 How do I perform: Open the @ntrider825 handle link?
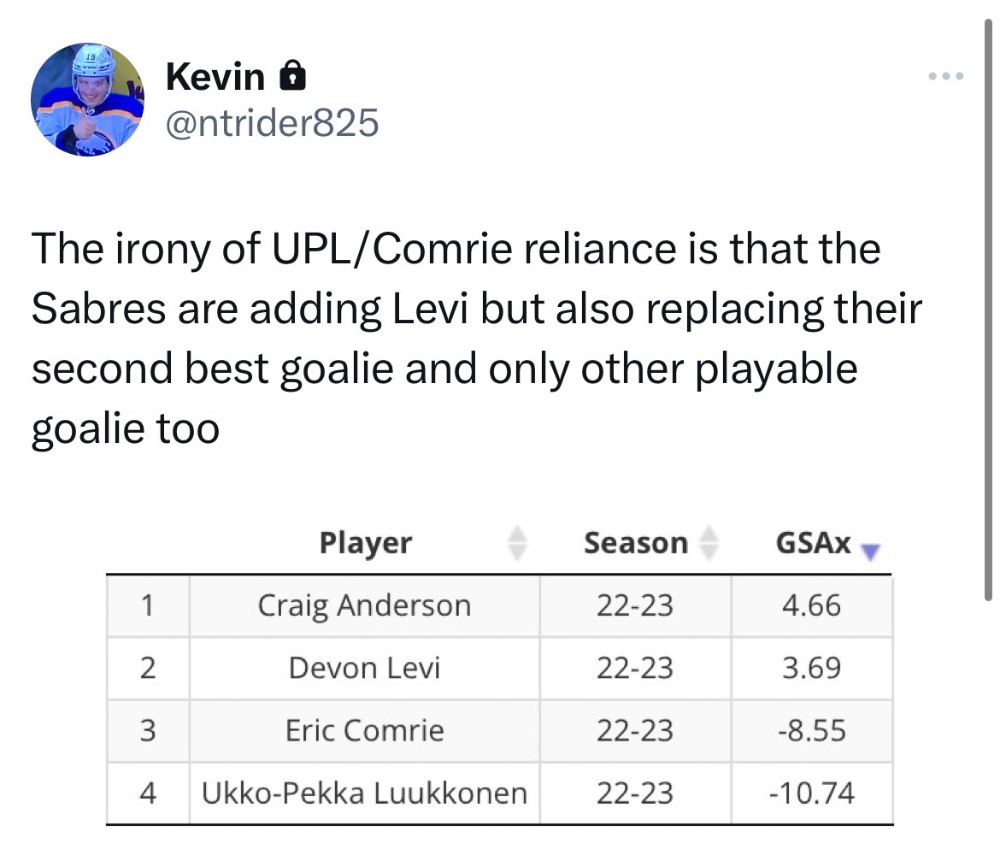[x=272, y=122]
